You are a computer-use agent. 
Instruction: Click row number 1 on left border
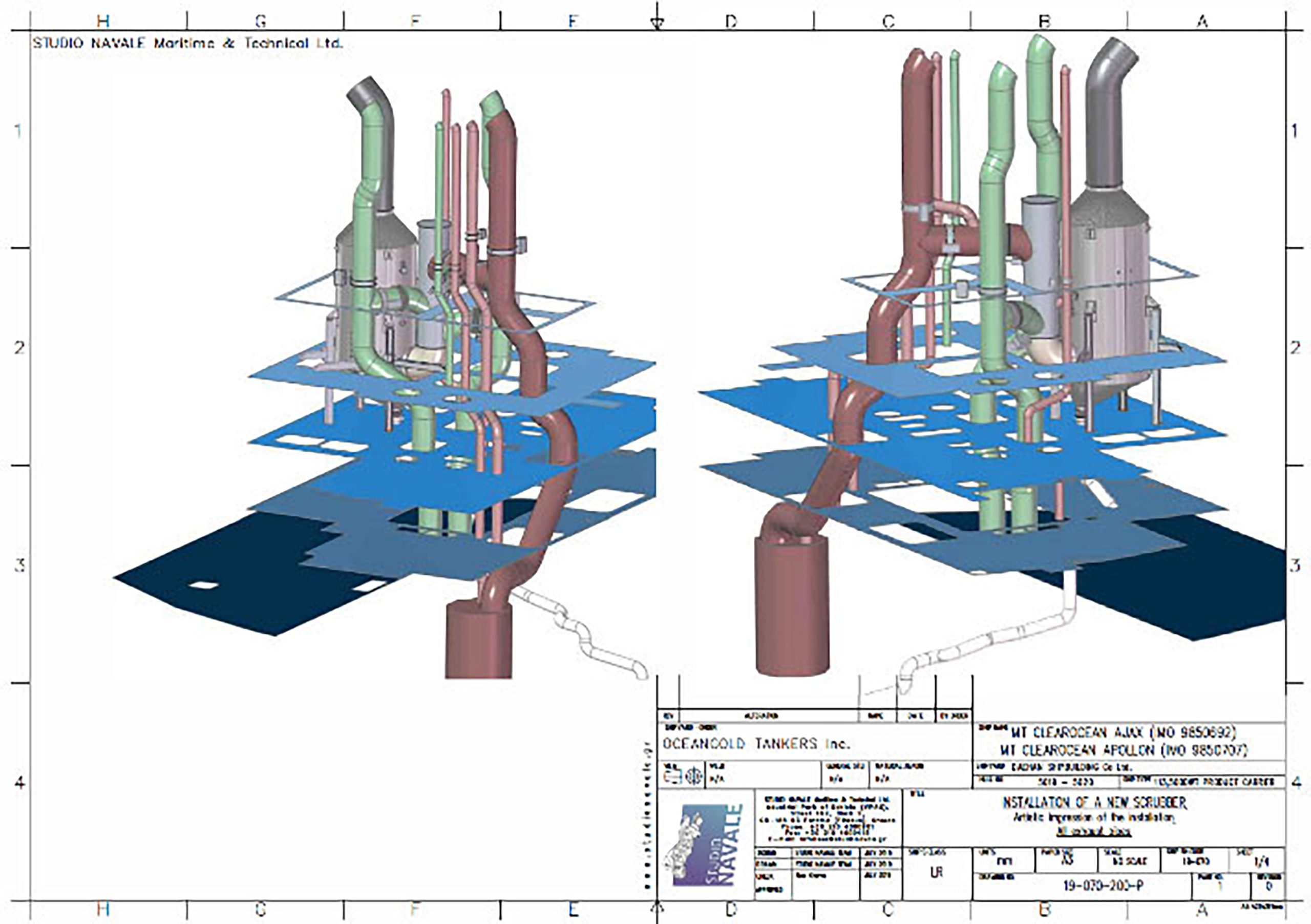(18, 131)
